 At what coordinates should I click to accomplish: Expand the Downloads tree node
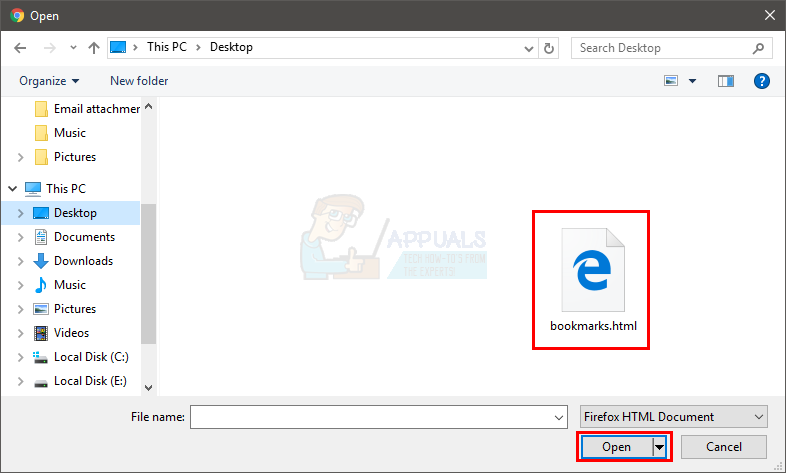(x=21, y=262)
